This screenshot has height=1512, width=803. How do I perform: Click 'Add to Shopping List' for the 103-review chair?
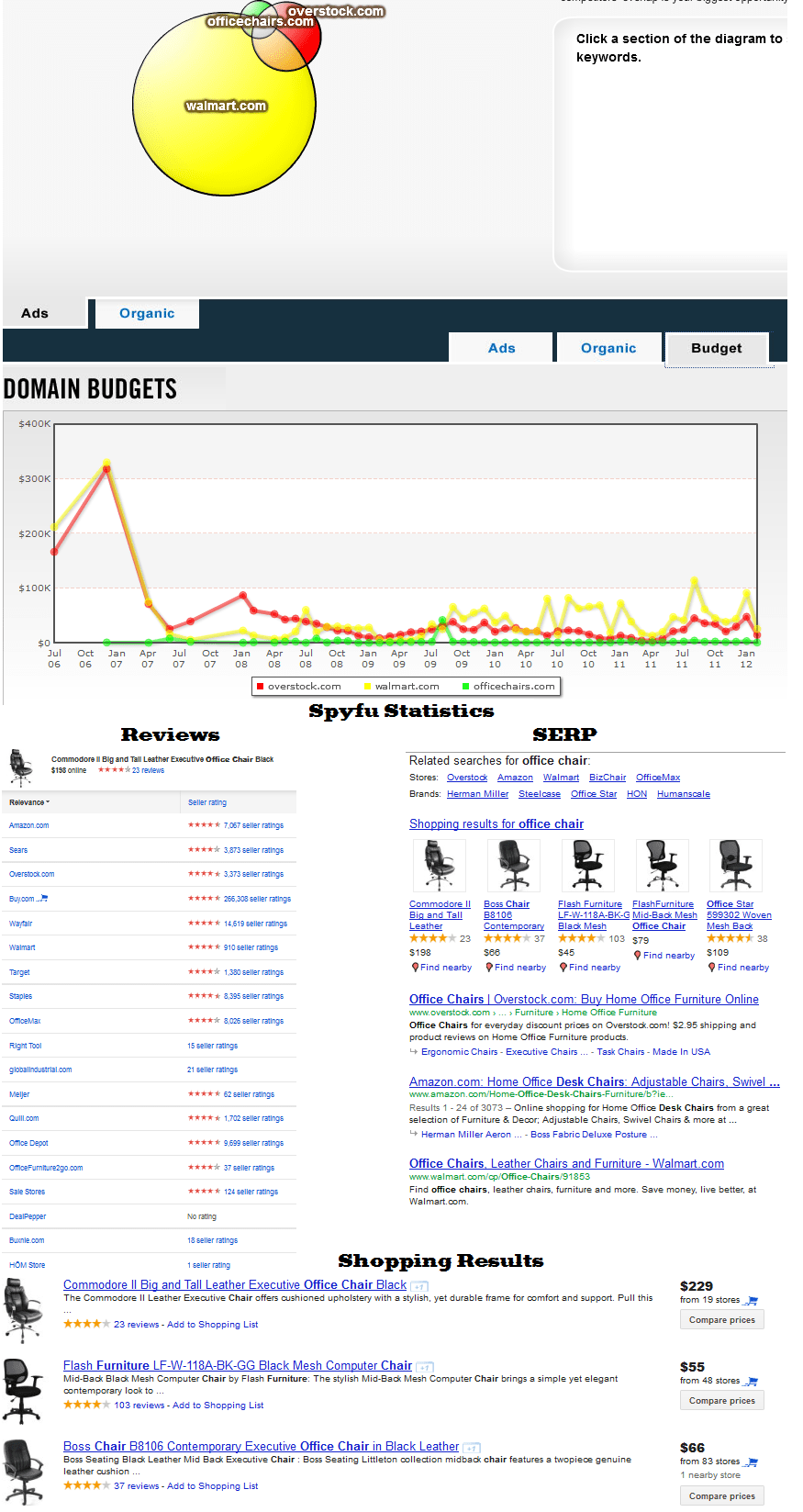[217, 1406]
